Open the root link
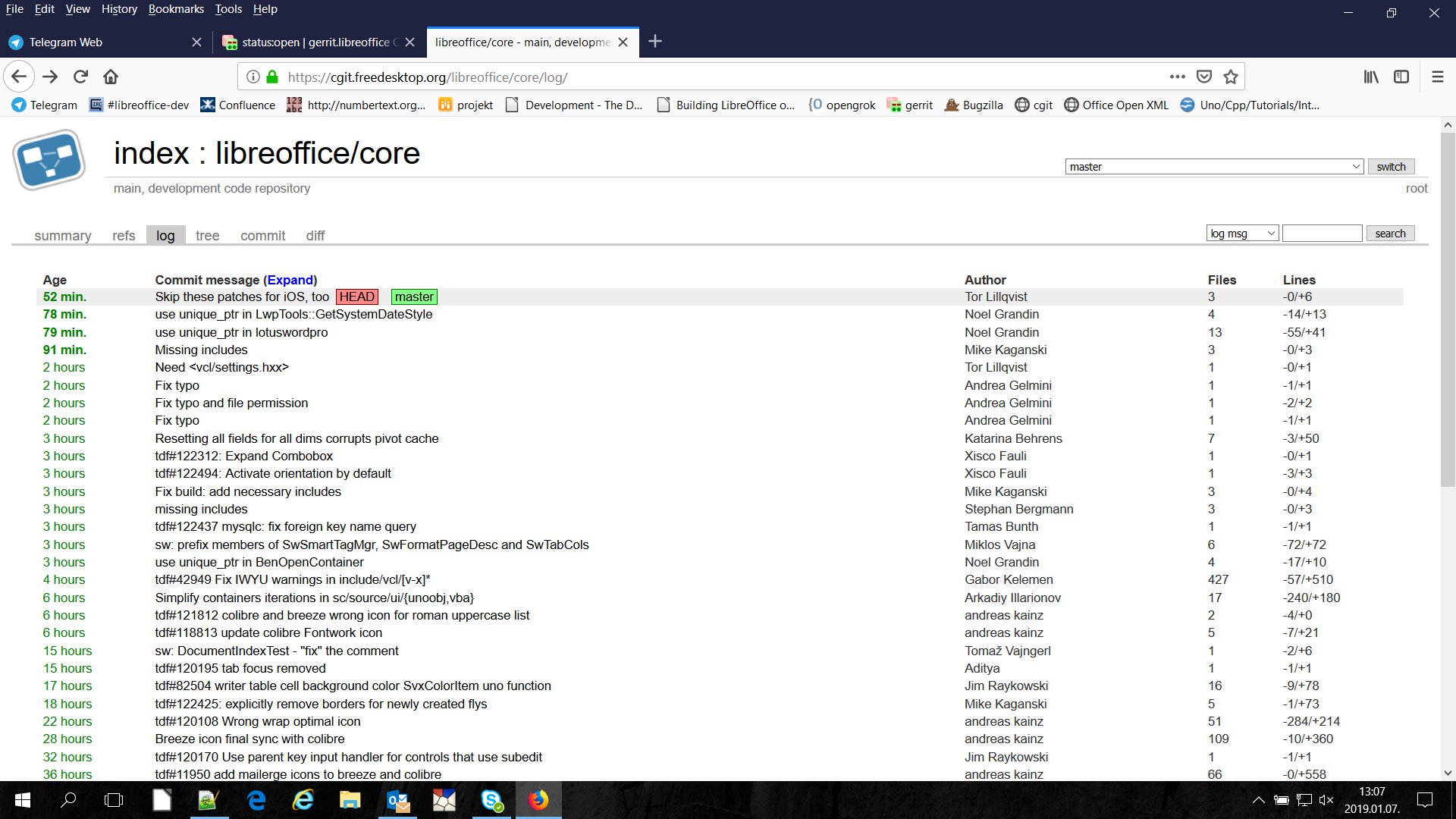This screenshot has height=819, width=1456. pyautogui.click(x=1416, y=188)
